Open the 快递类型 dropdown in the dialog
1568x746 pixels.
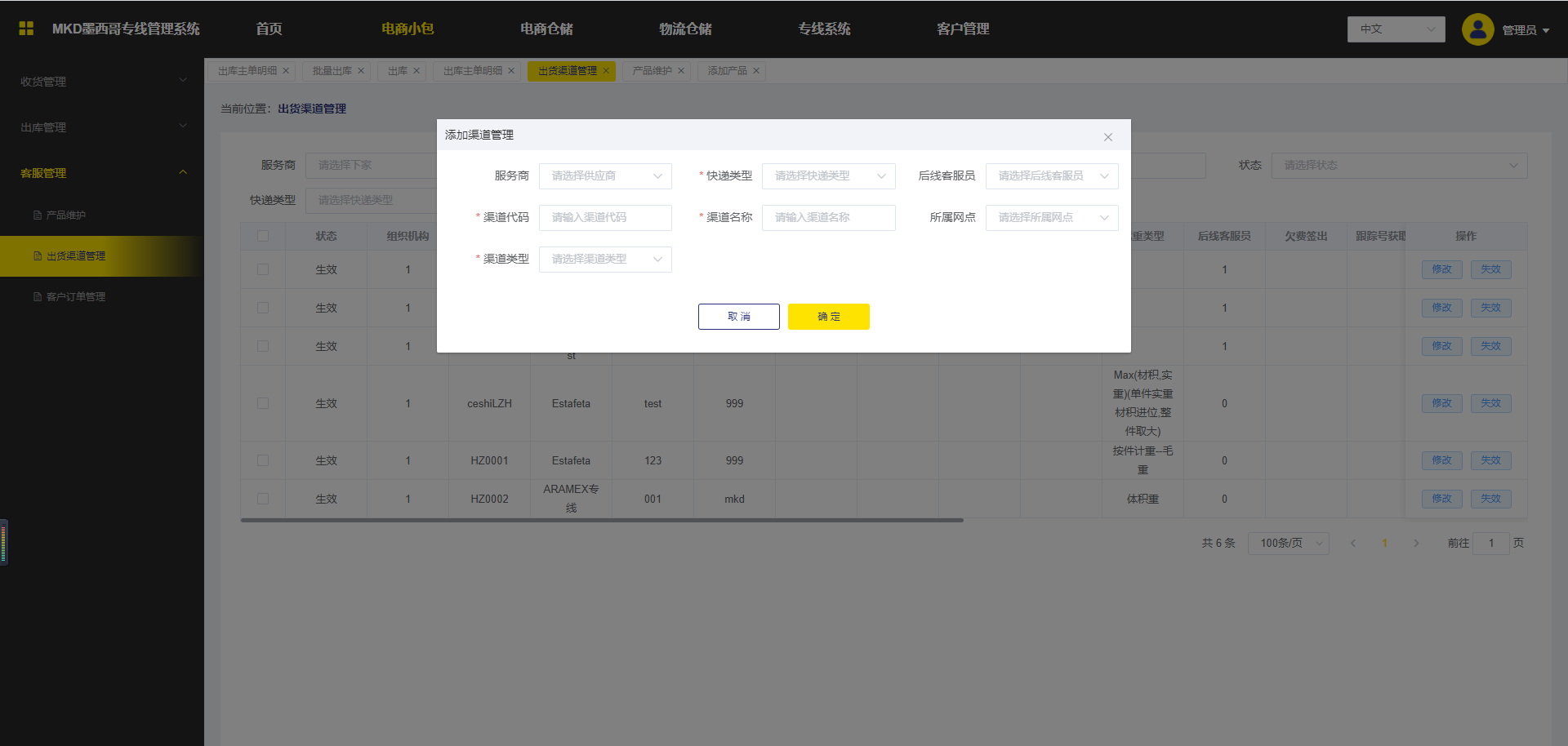(x=828, y=176)
